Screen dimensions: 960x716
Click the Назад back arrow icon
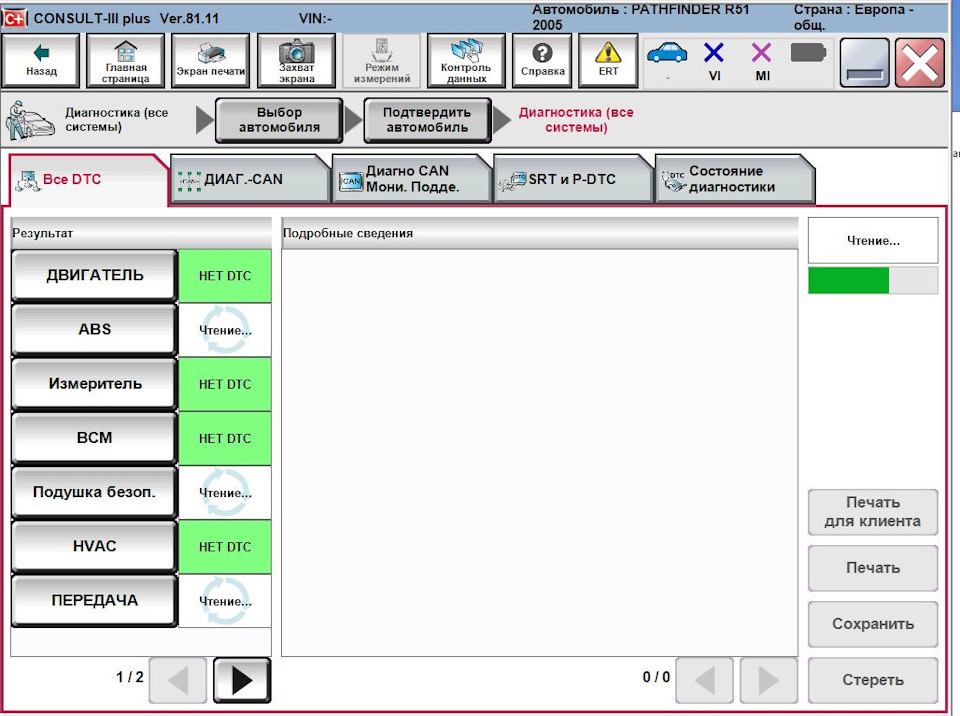pyautogui.click(x=41, y=53)
